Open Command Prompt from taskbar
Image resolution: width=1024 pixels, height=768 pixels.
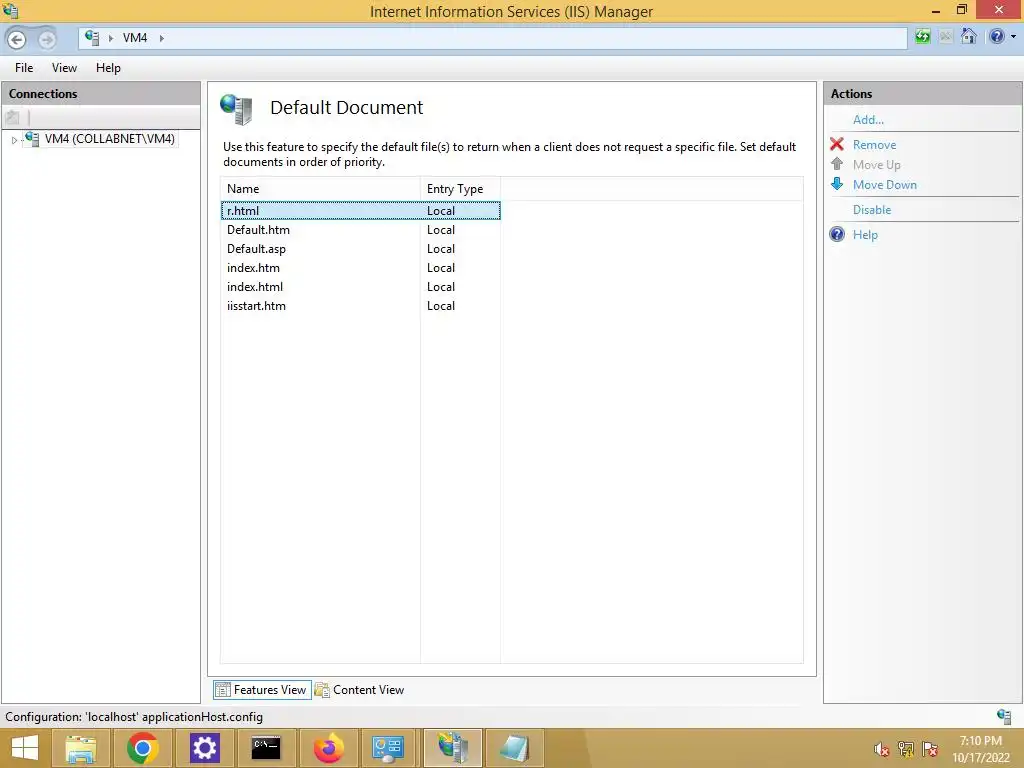[x=266, y=748]
